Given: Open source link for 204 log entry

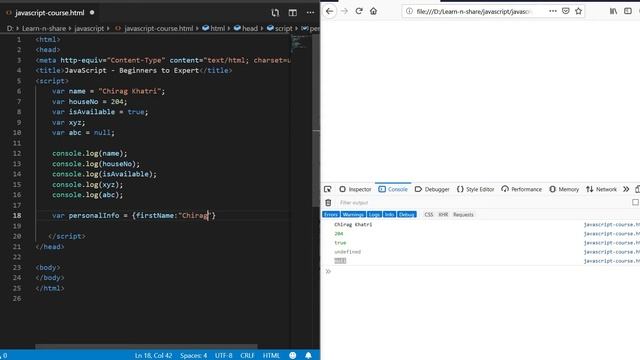Looking at the screenshot, I should (x=611, y=233).
